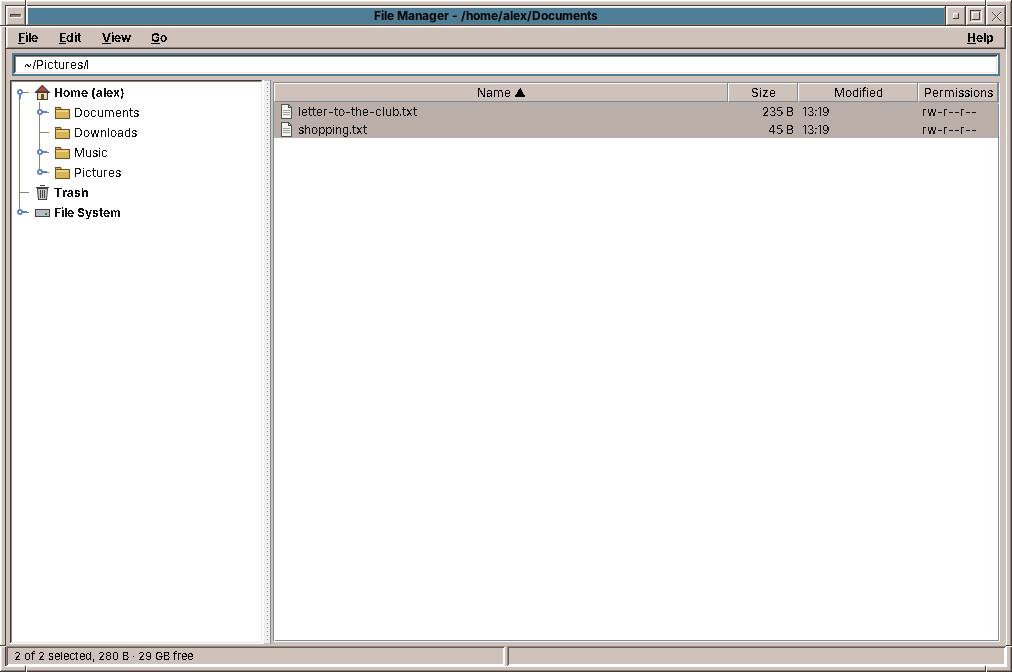Click the Documents folder icon in sidebar
The image size is (1012, 672).
62,113
